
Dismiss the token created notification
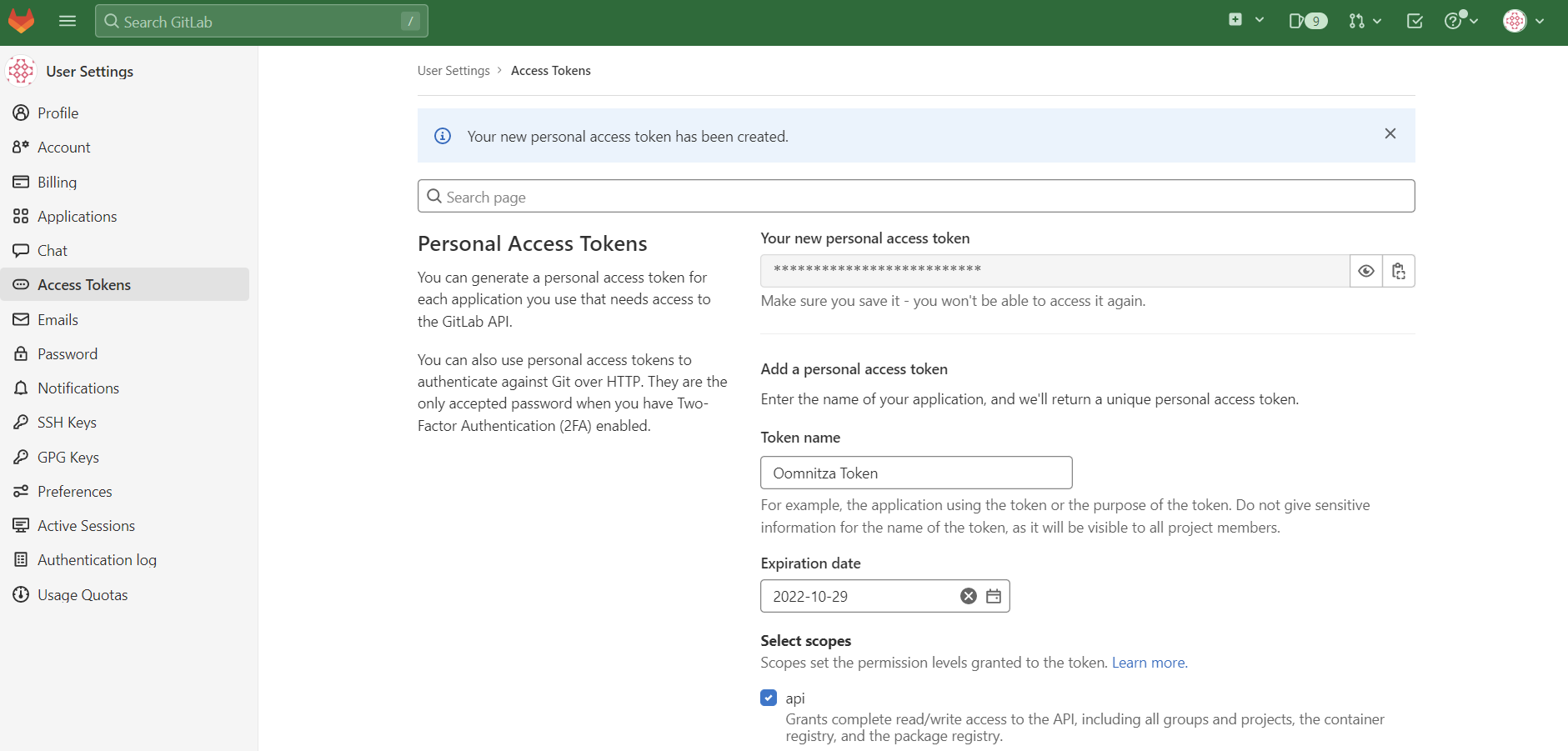pyautogui.click(x=1390, y=133)
